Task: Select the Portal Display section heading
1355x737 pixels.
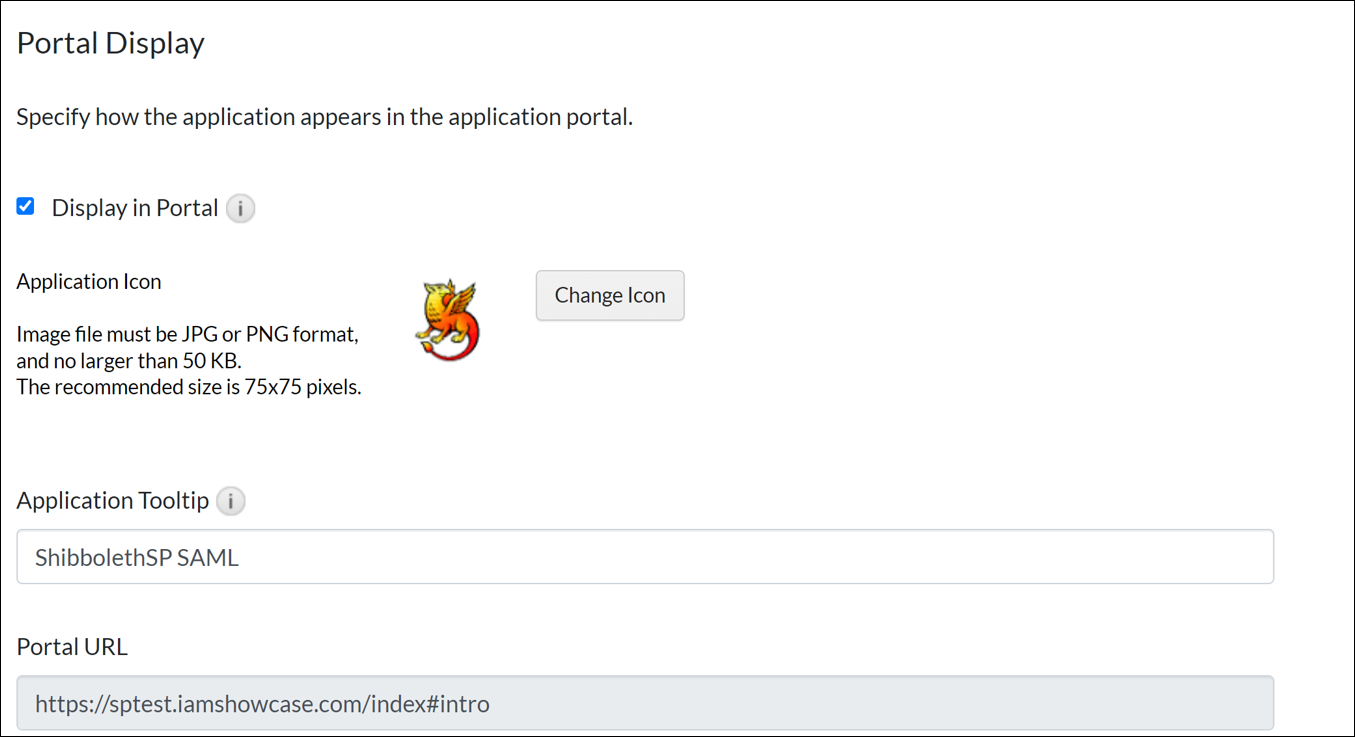Action: (x=111, y=43)
